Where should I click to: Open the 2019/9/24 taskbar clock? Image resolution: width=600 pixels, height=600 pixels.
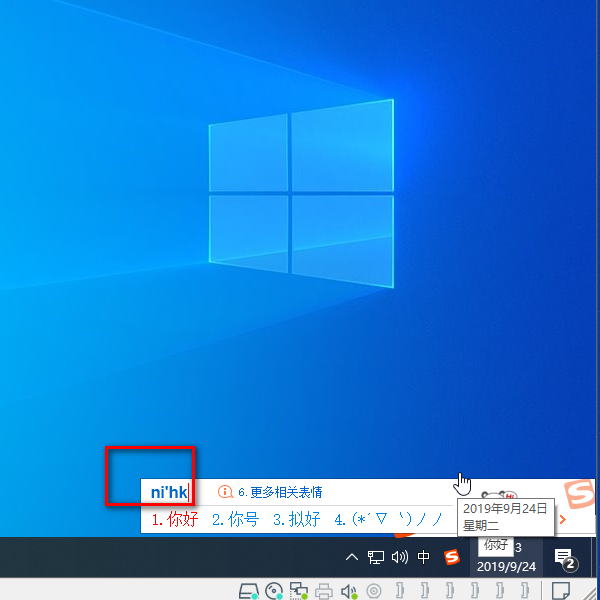pyautogui.click(x=506, y=566)
